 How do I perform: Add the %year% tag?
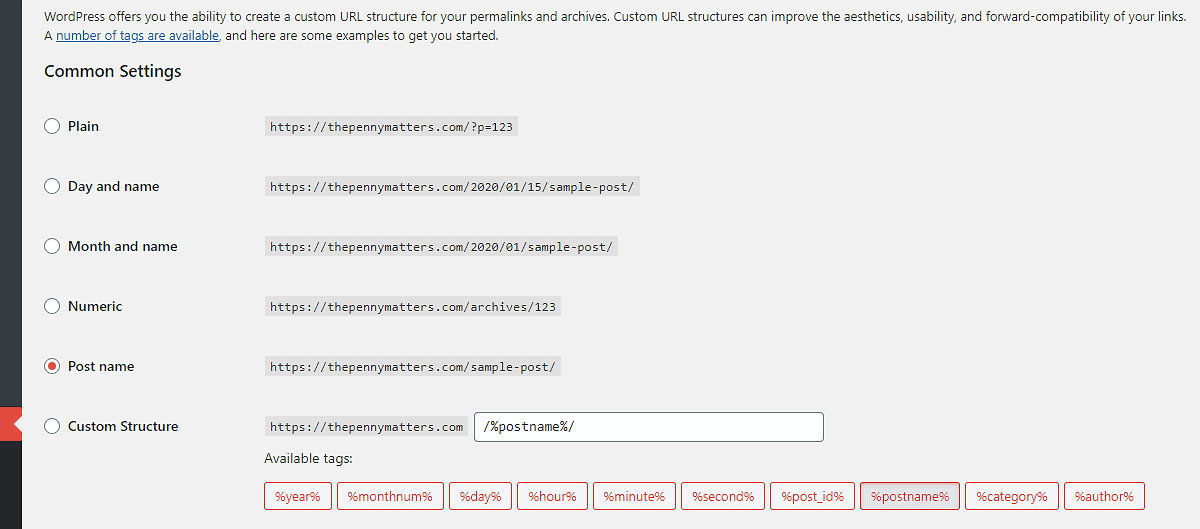pyautogui.click(x=297, y=496)
